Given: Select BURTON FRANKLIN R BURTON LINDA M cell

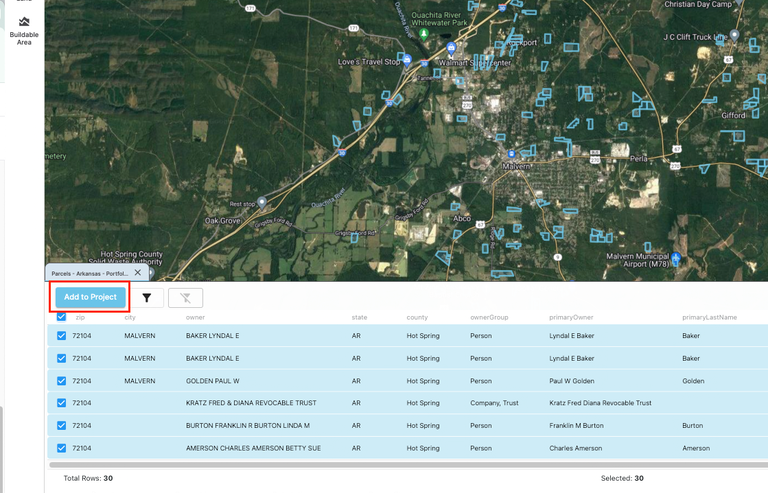Looking at the screenshot, I should 247,425.
